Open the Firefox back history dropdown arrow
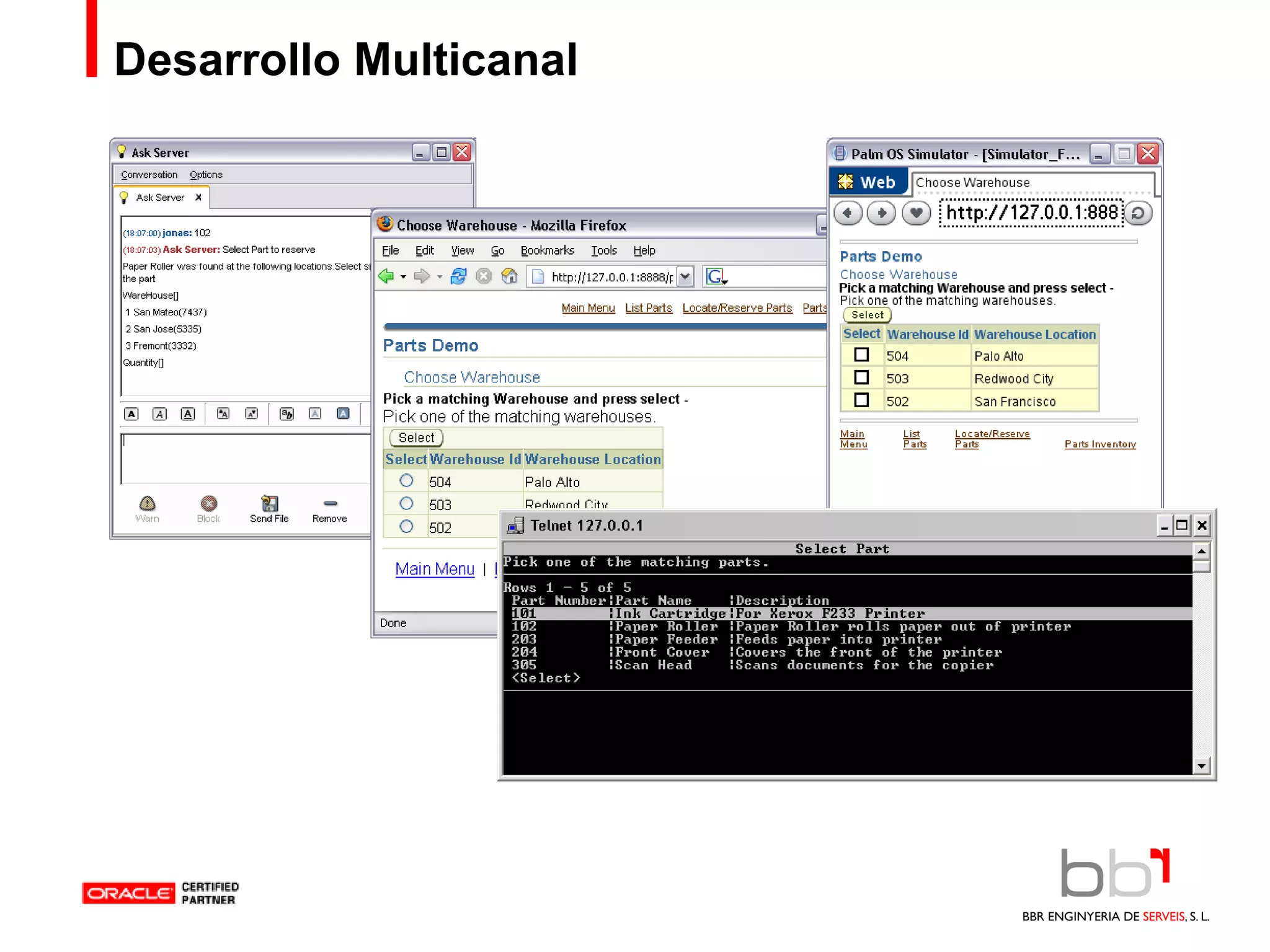The image size is (1270, 952). point(403,276)
